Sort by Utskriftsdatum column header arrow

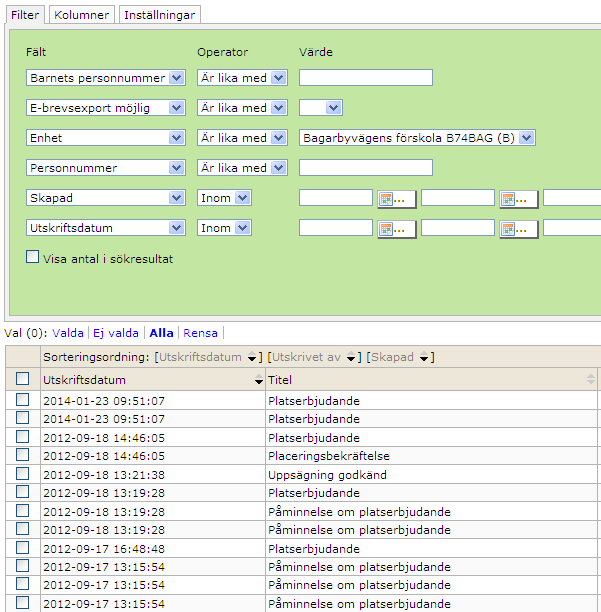258,379
